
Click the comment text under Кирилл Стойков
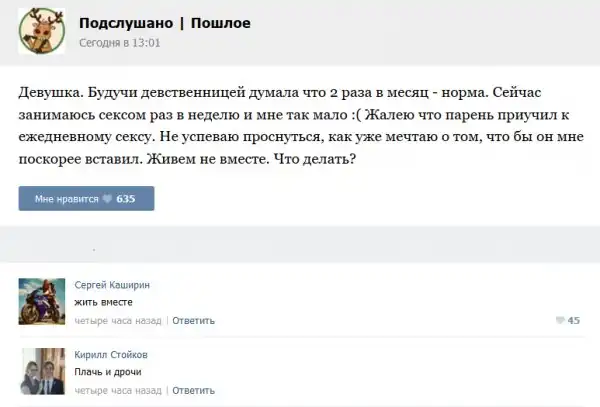point(108,372)
